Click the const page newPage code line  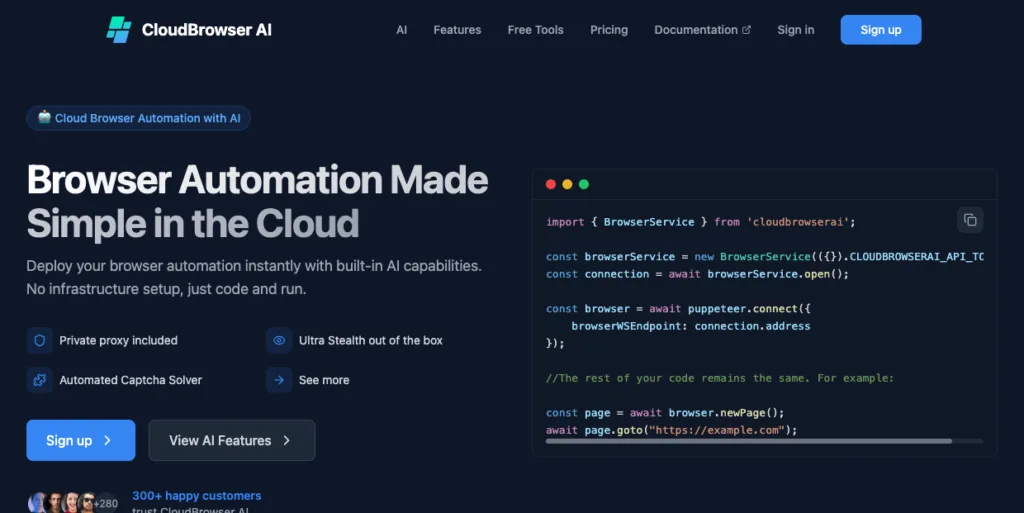(x=665, y=413)
